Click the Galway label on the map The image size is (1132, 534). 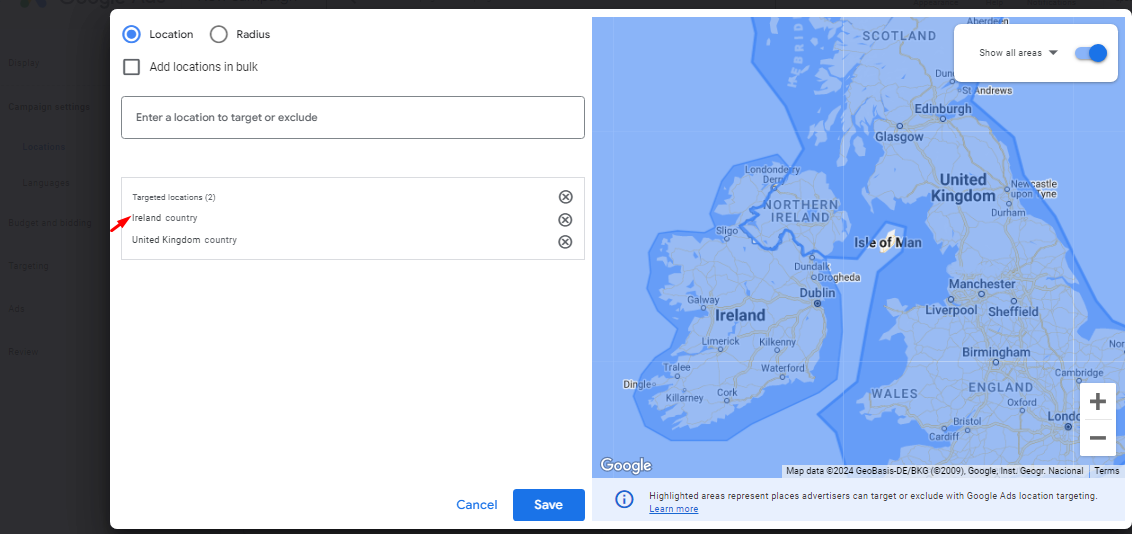702,299
